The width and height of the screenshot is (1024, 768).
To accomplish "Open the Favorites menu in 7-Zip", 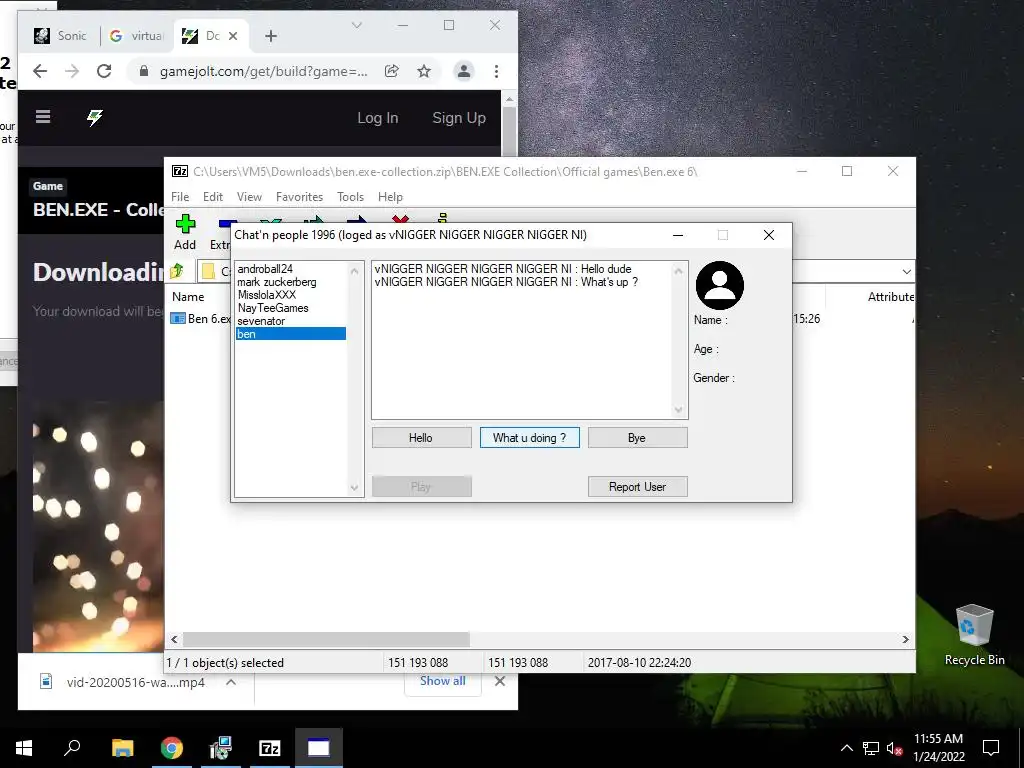I will (x=299, y=197).
